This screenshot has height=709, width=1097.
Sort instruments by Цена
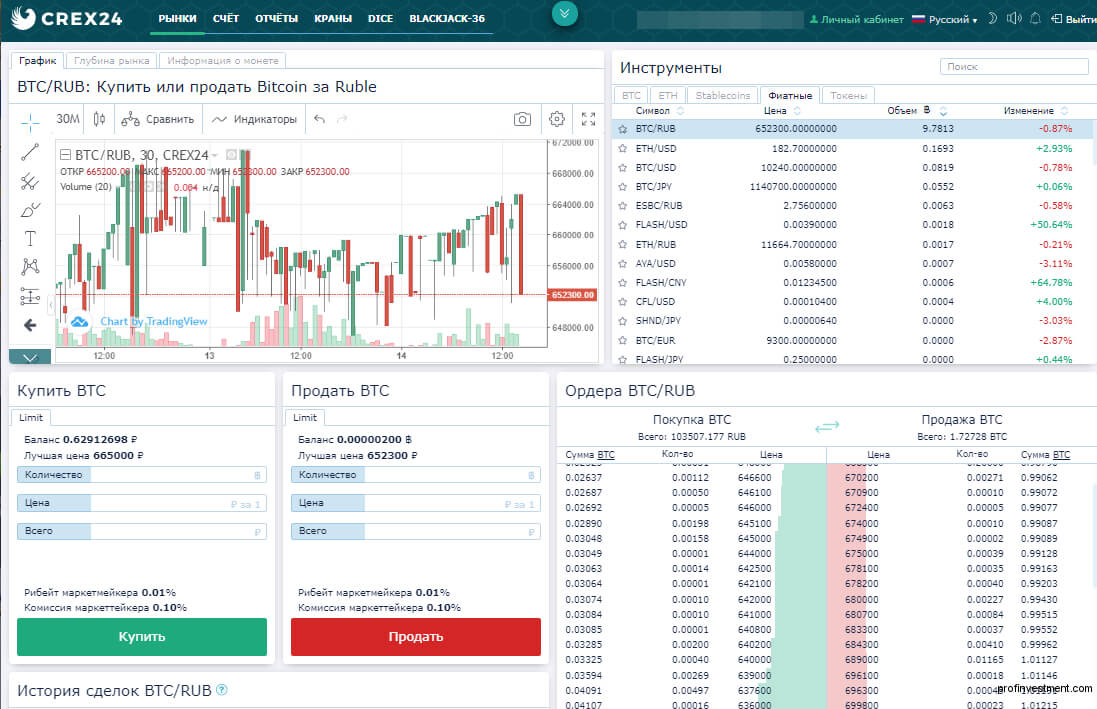(x=782, y=111)
